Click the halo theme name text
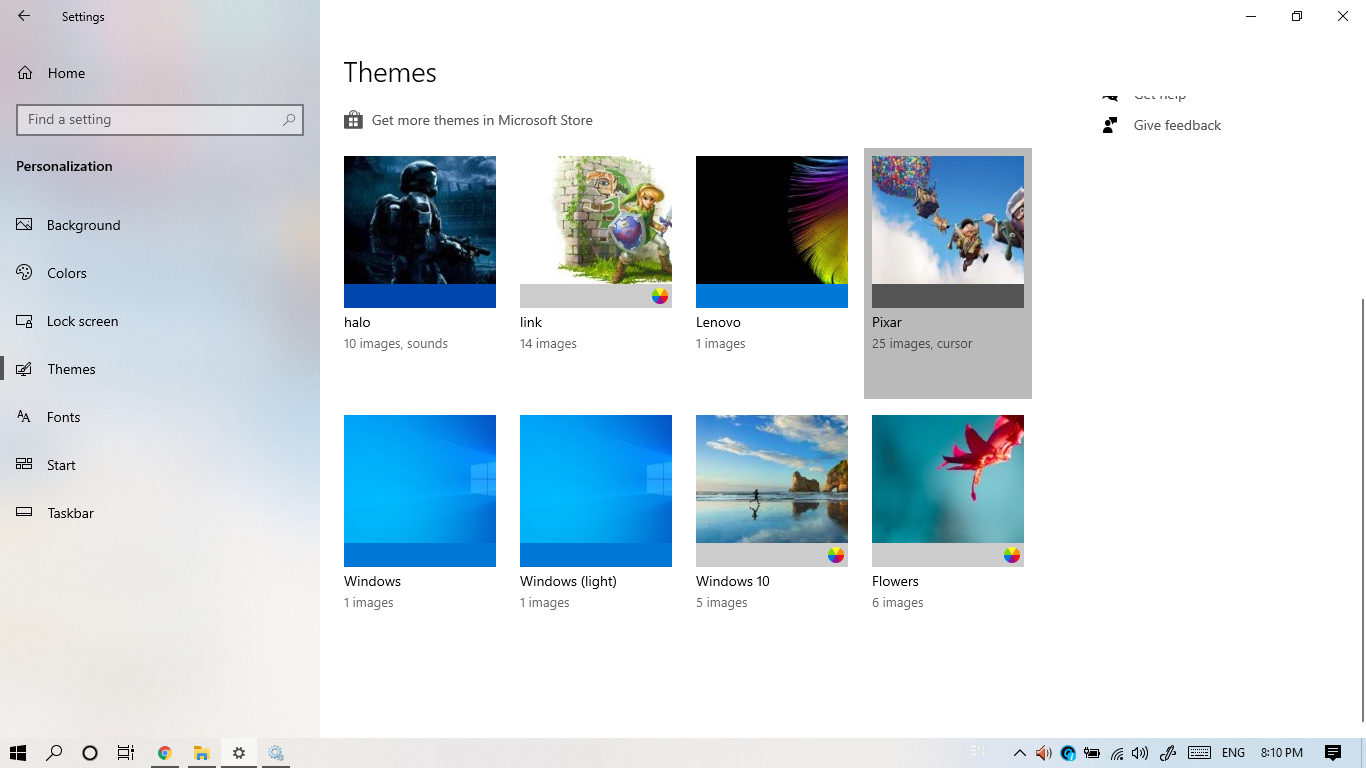This screenshot has height=768, width=1366. pos(357,322)
